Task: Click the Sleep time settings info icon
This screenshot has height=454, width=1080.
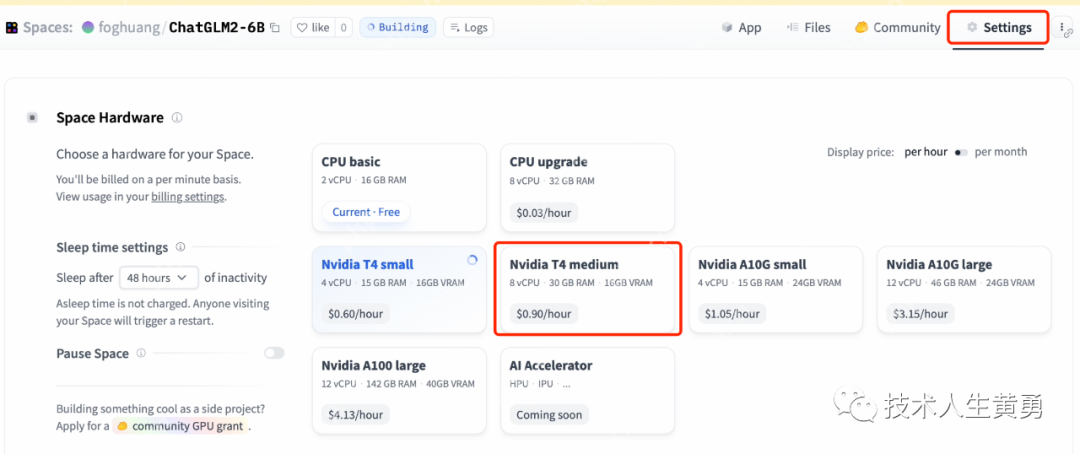Action: [x=180, y=247]
